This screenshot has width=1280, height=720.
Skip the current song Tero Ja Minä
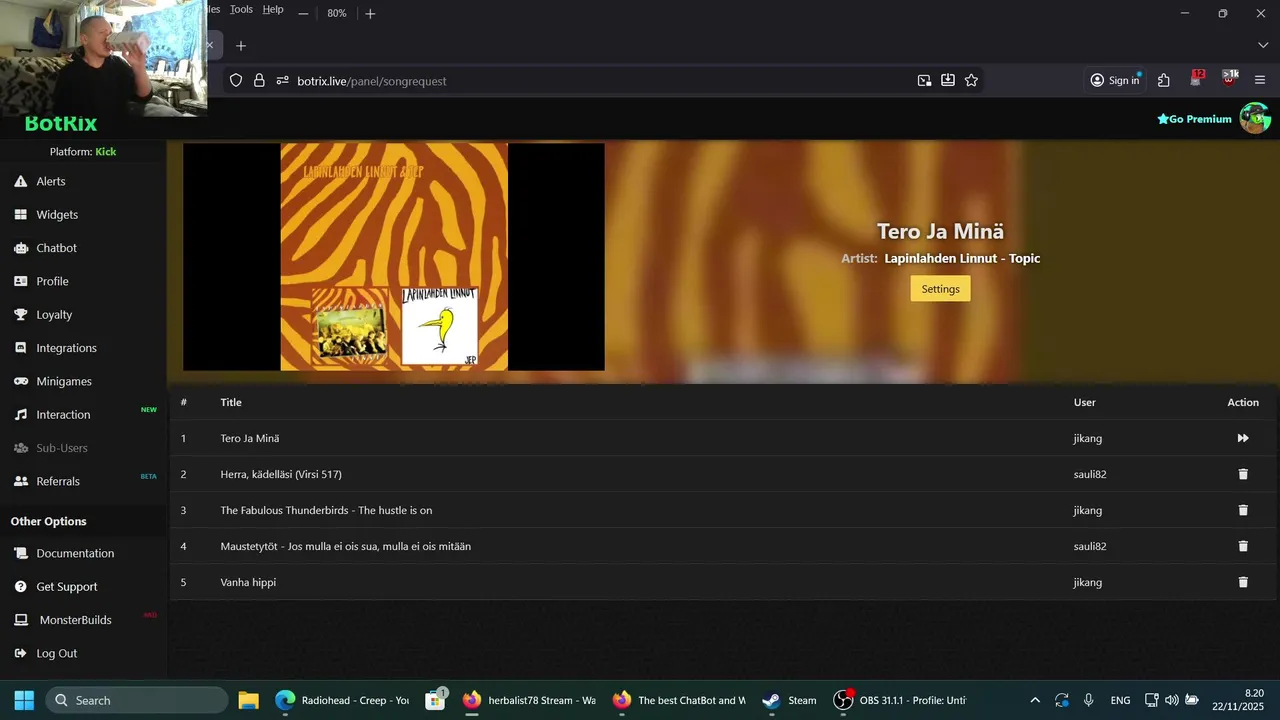1243,438
